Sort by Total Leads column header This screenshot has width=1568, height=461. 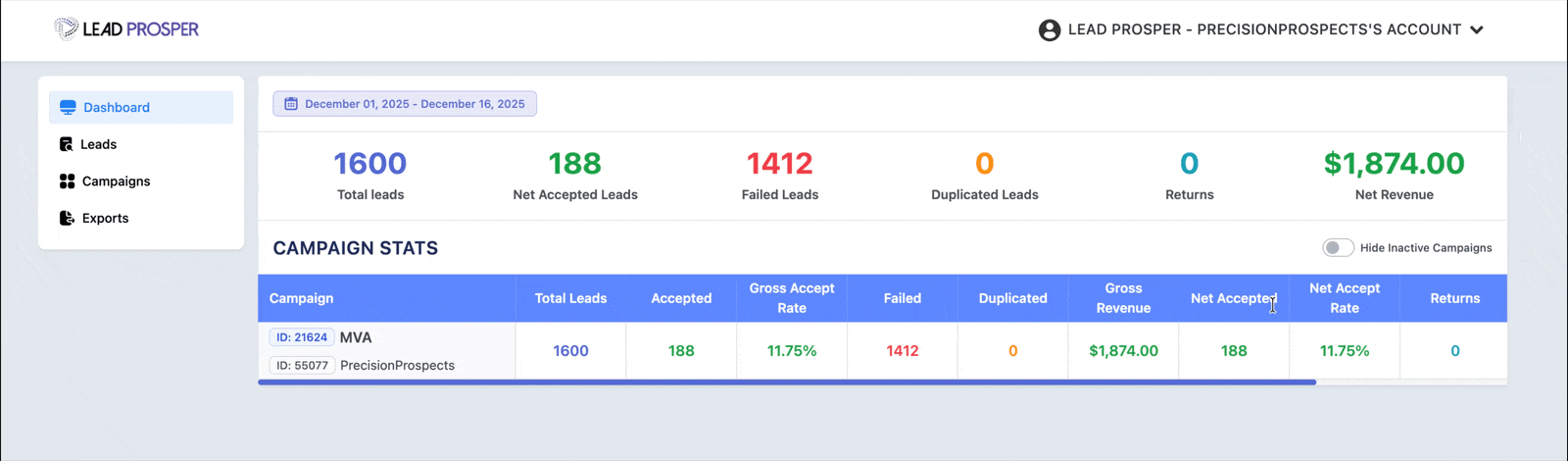[x=570, y=298]
